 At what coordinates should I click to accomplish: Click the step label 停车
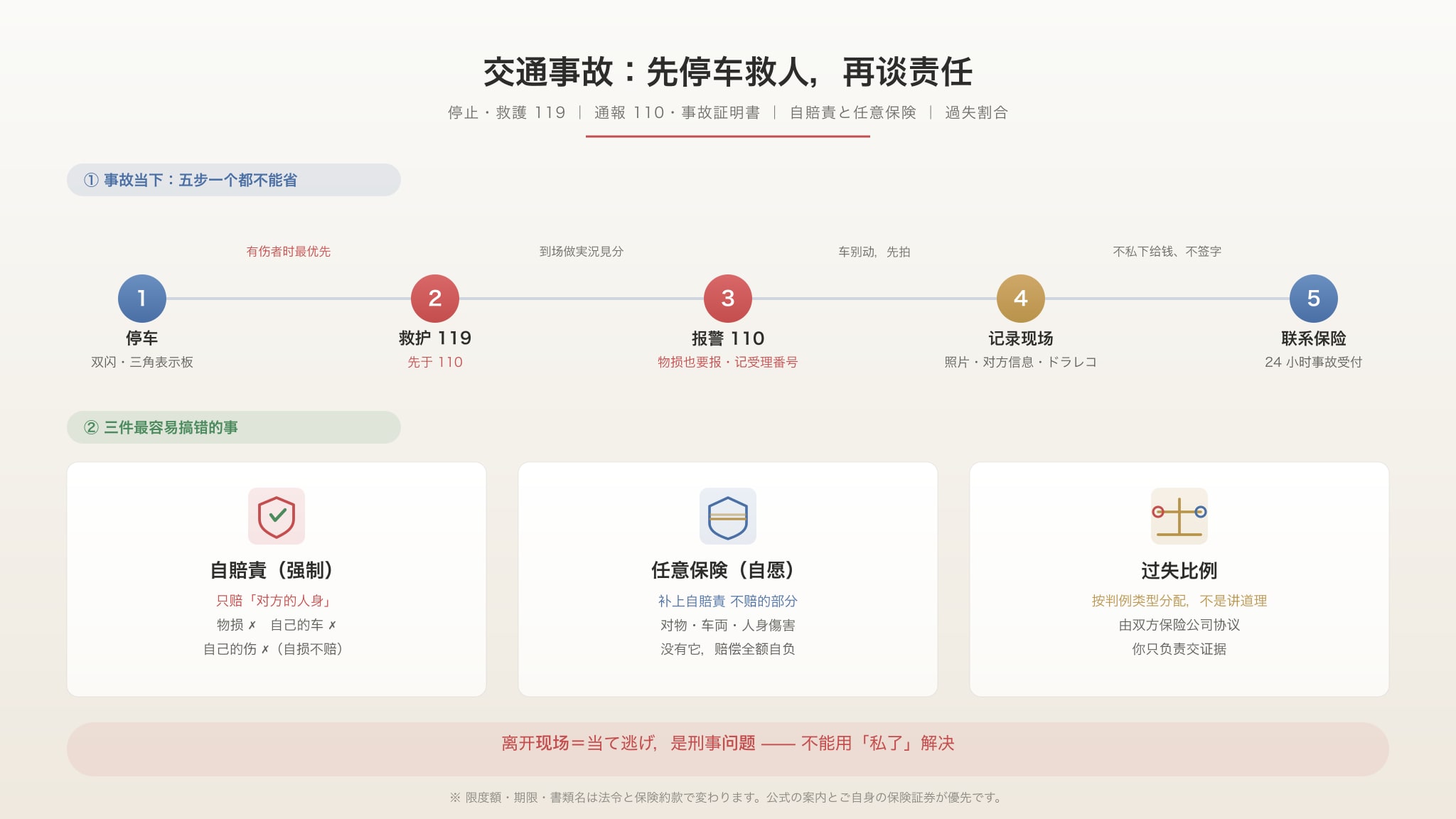coord(142,338)
